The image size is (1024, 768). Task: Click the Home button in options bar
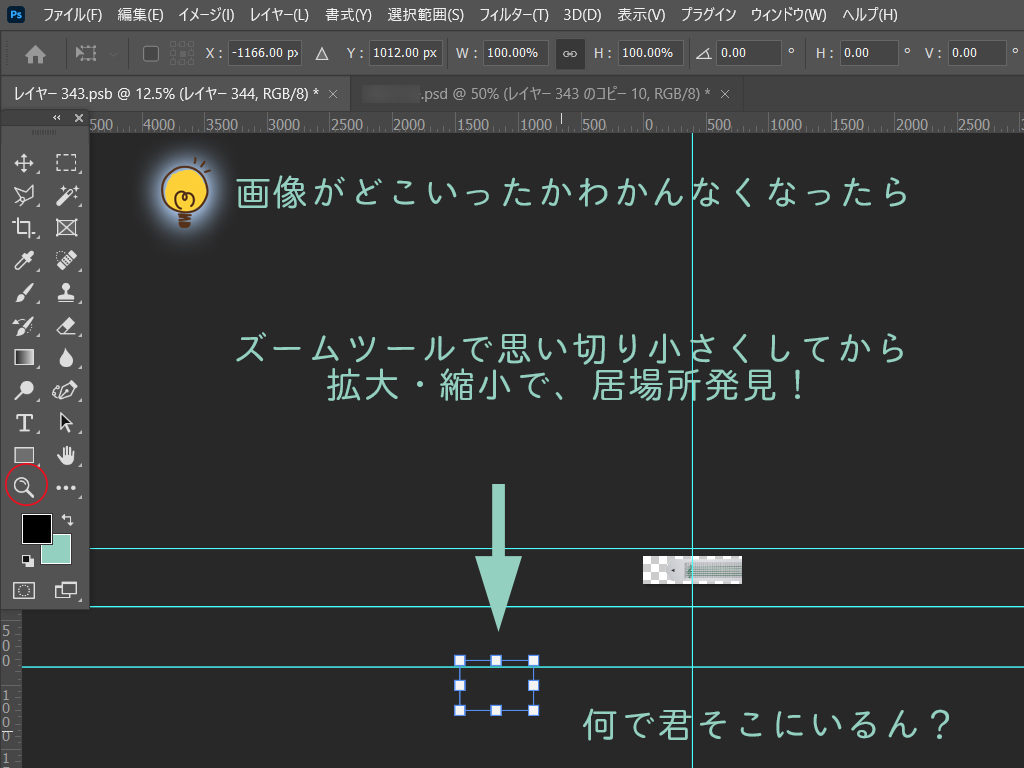pyautogui.click(x=35, y=53)
